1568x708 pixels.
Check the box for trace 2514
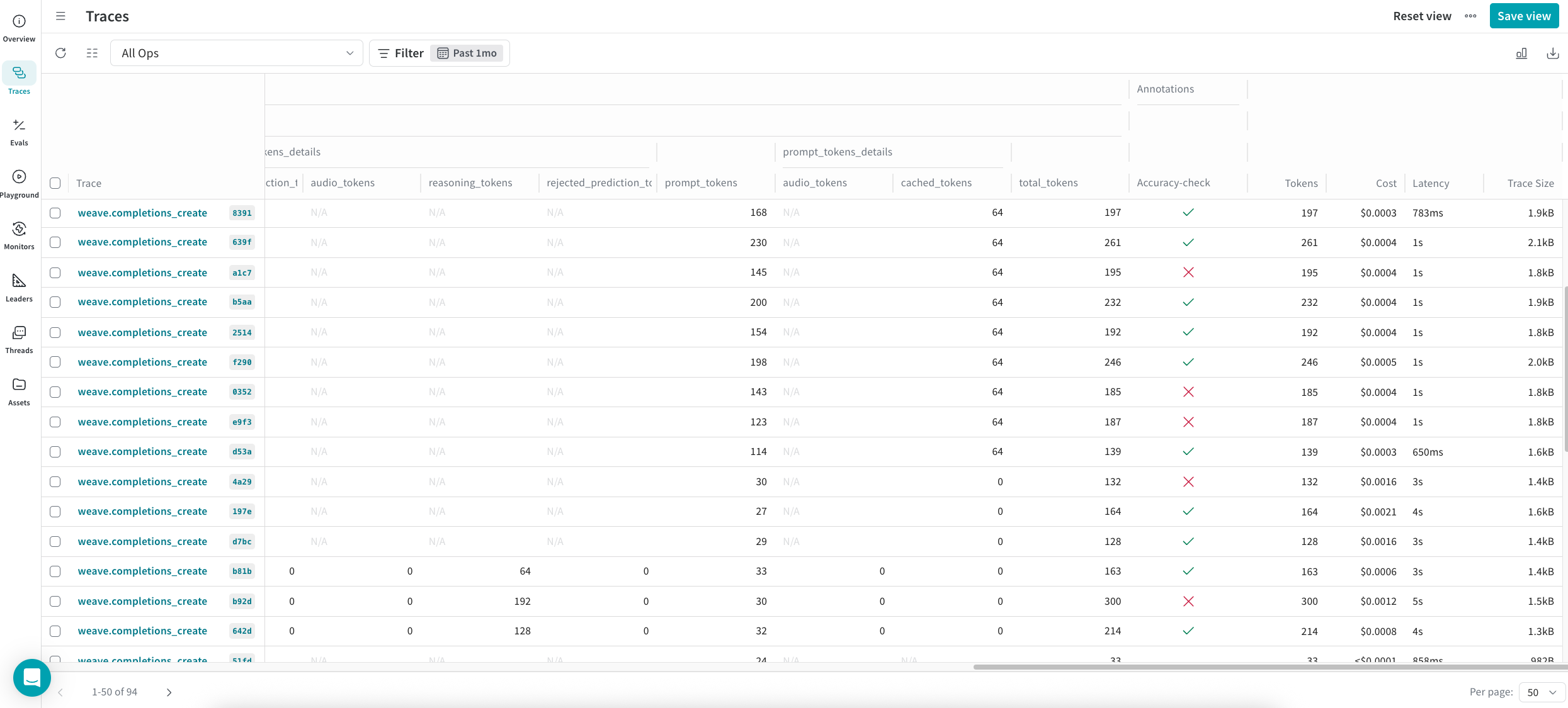click(55, 332)
